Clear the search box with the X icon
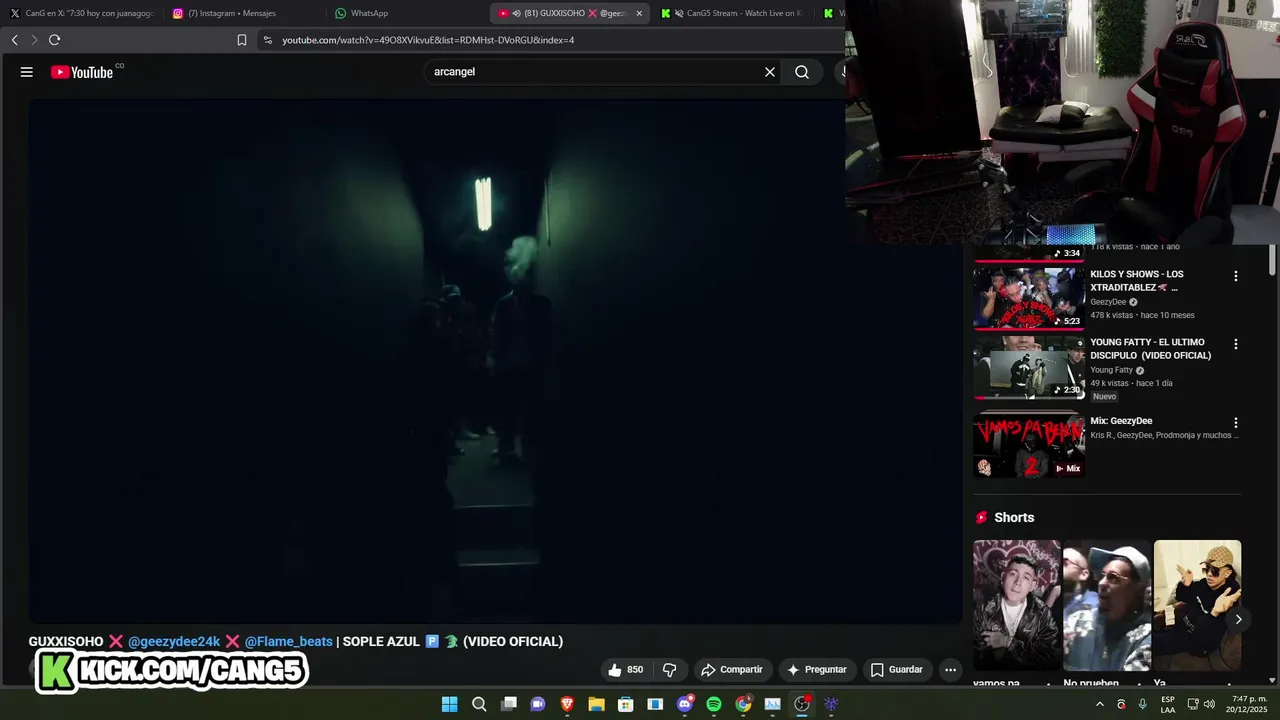1280x720 pixels. coord(770,72)
